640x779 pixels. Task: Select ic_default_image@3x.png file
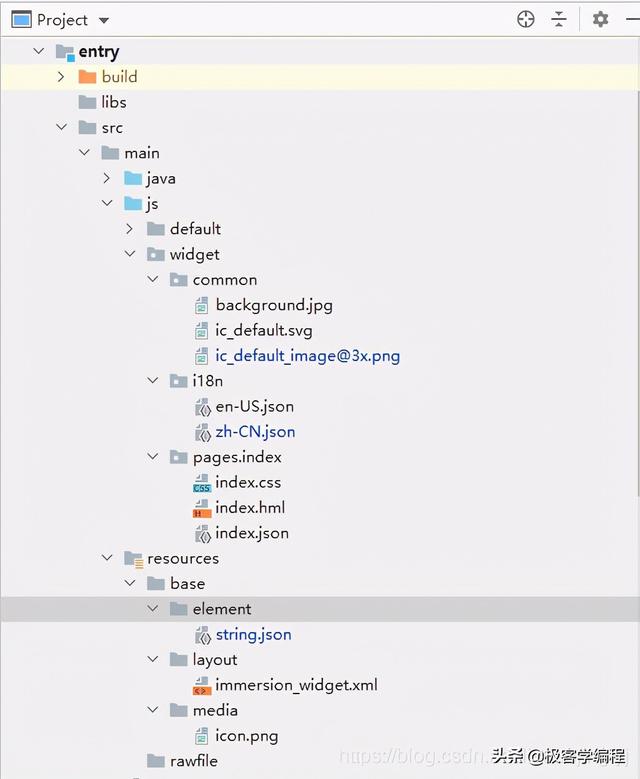tap(308, 356)
